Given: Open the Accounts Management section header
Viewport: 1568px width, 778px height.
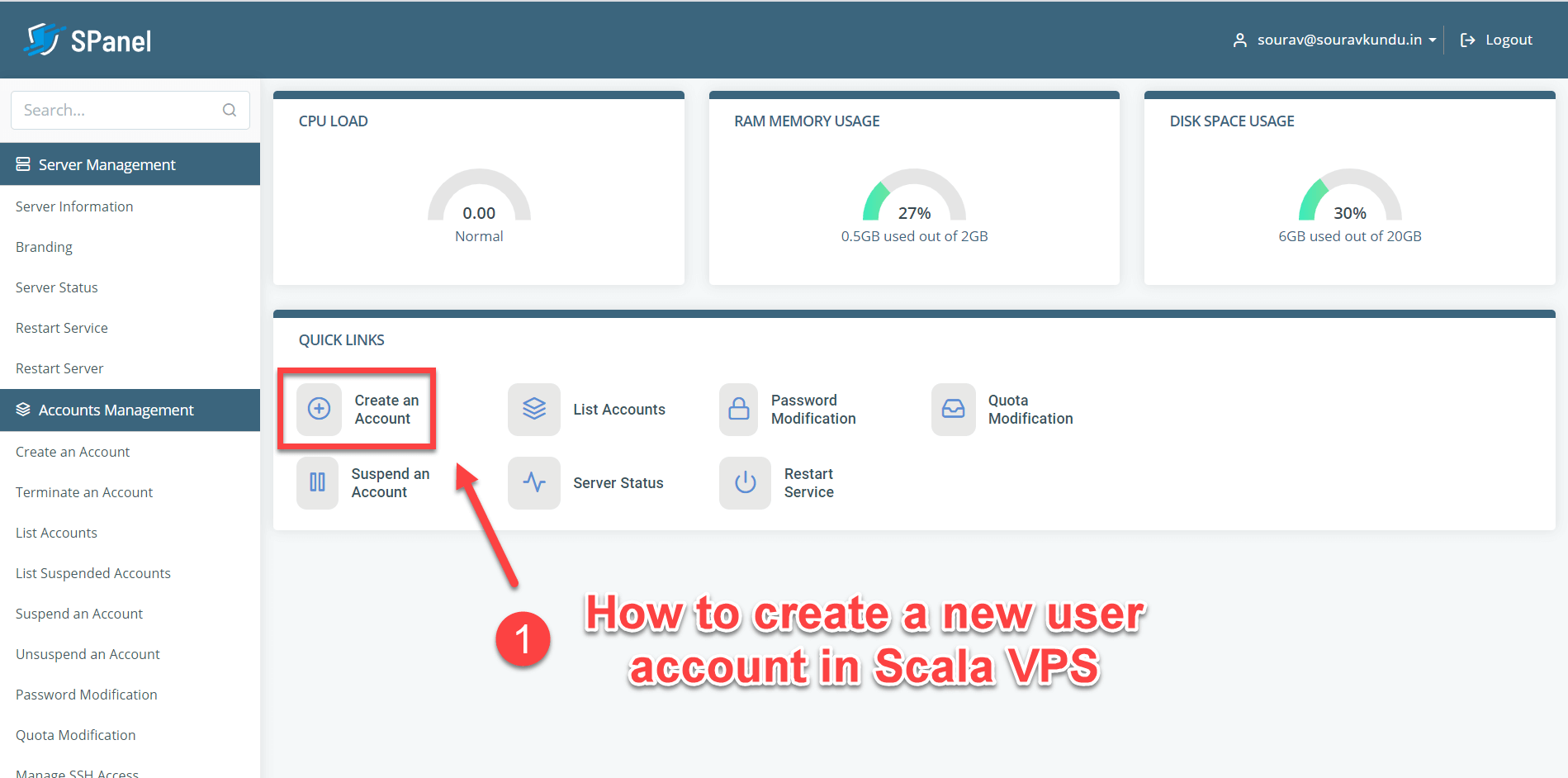Looking at the screenshot, I should (x=130, y=410).
